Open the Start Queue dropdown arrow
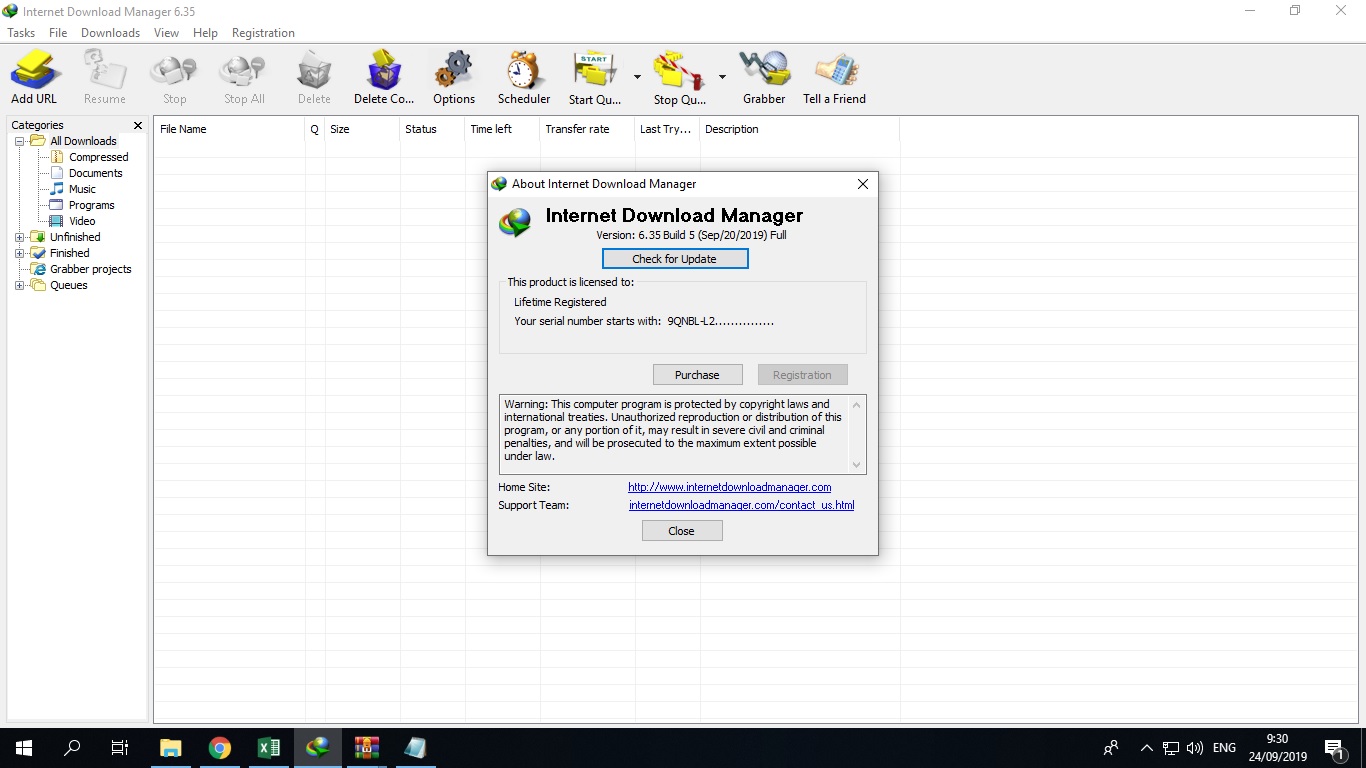1366x768 pixels. click(637, 76)
